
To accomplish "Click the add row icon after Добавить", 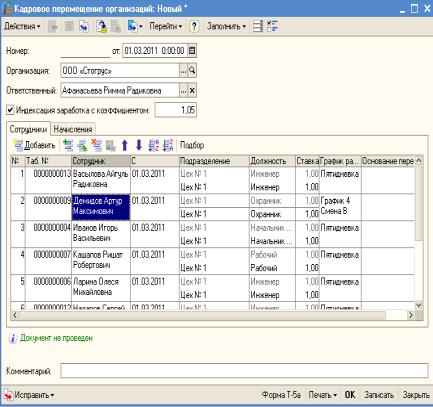I will pyautogui.click(x=68, y=145).
